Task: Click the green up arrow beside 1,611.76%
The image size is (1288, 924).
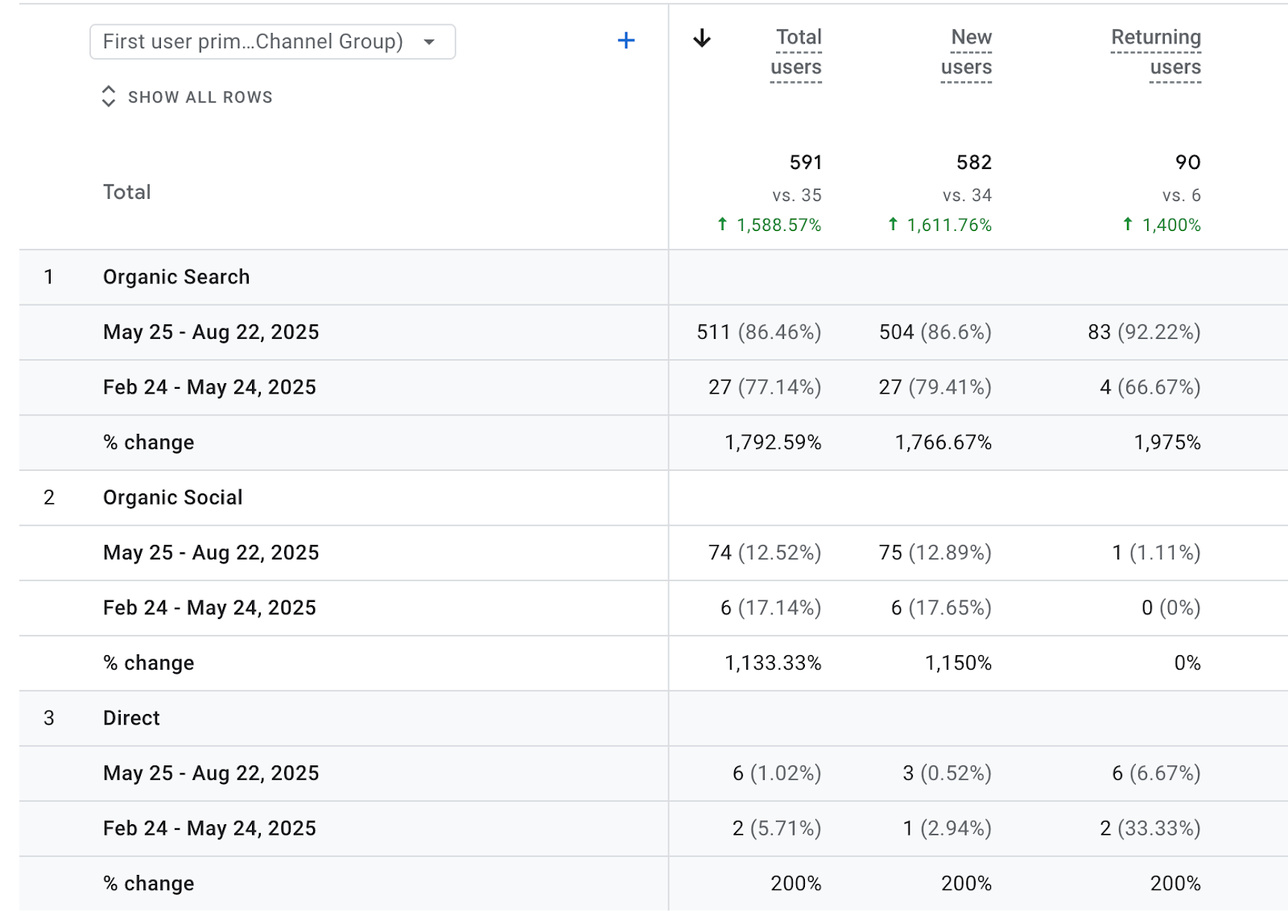Action: (x=893, y=225)
